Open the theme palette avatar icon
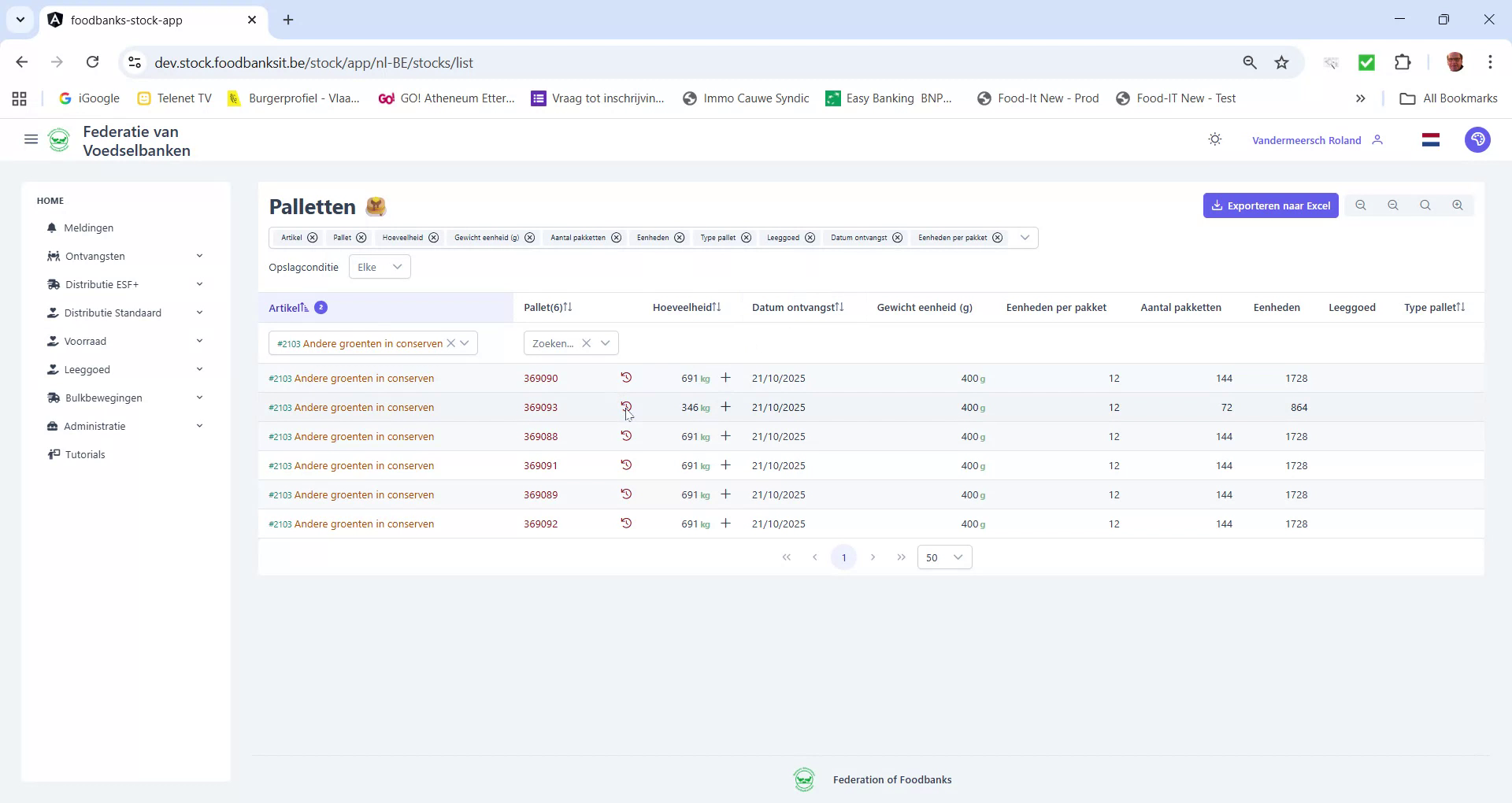 point(1478,139)
